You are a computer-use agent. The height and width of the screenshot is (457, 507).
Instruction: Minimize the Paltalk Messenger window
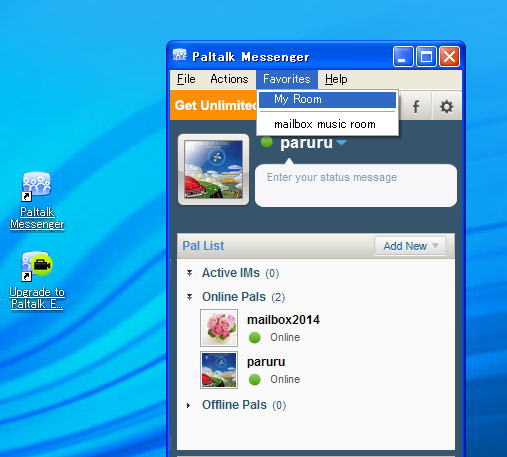tap(403, 56)
